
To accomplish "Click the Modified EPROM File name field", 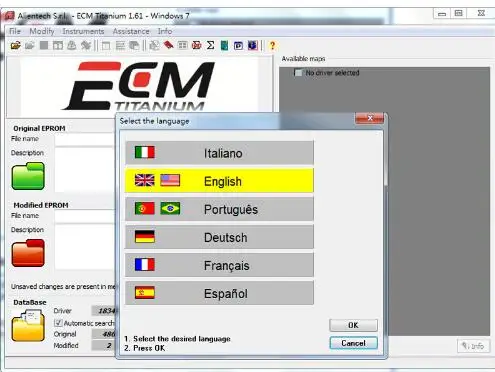I will point(85,216).
